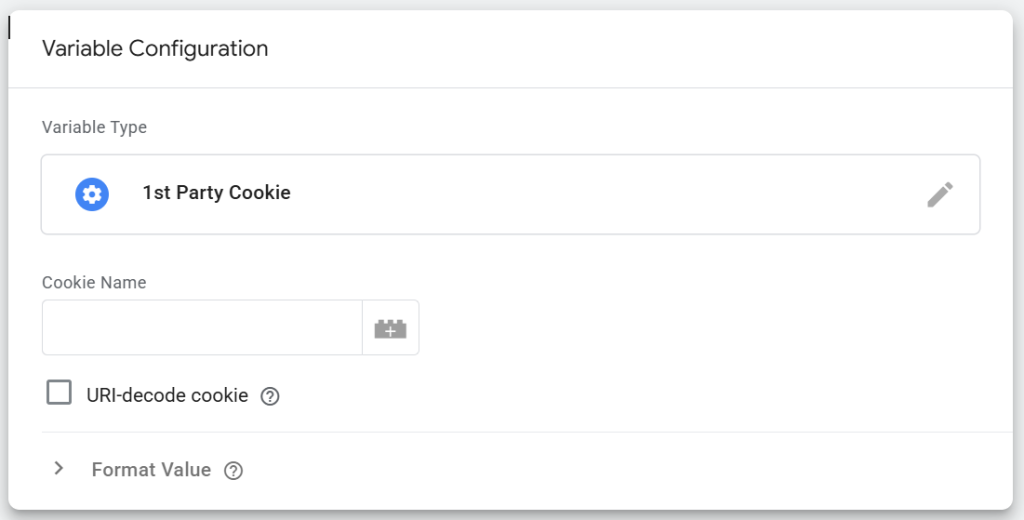Click the Variable Type label
Screen dimensions: 1024x520
[x=94, y=128]
